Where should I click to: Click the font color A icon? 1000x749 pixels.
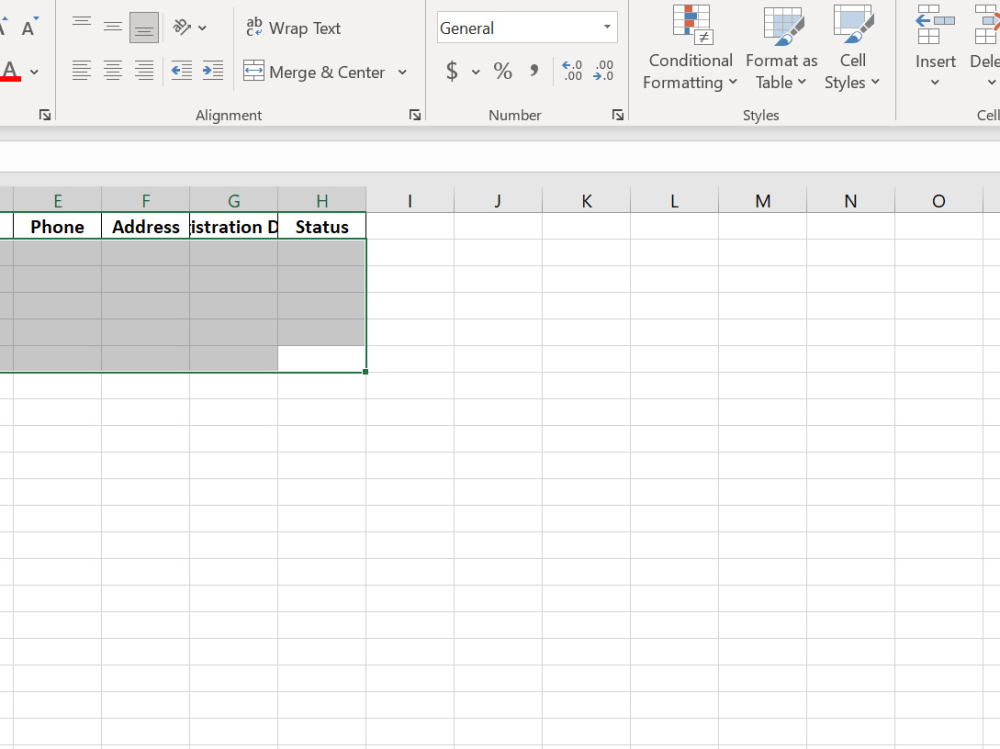(10, 70)
